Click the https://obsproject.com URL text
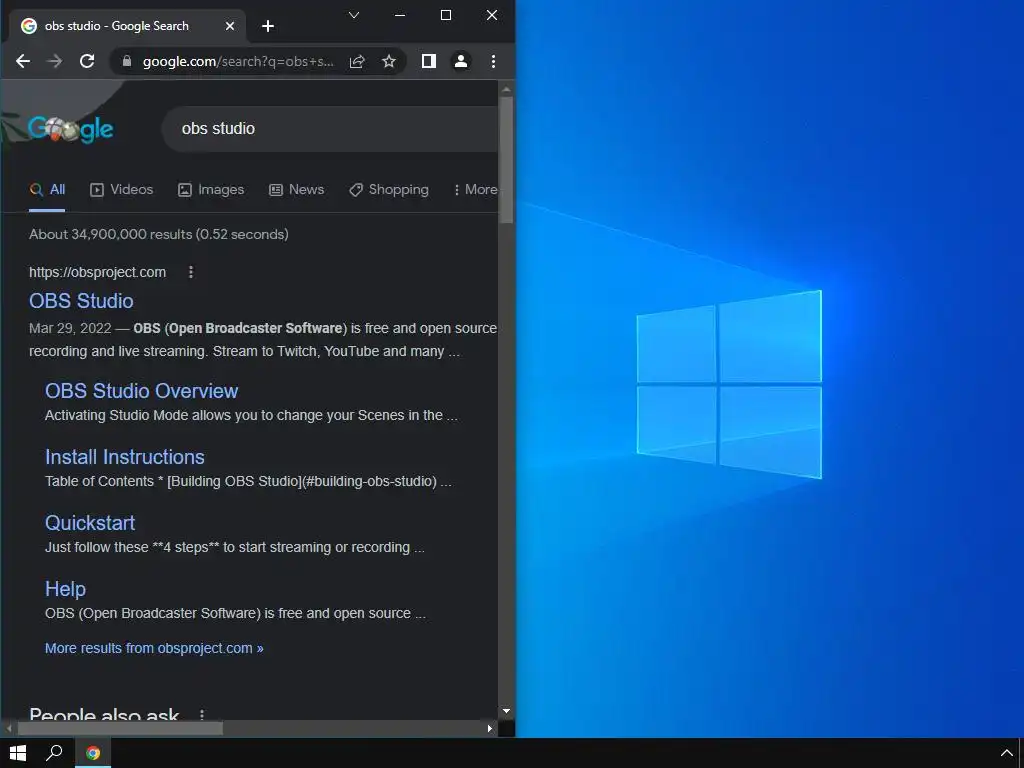The image size is (1024, 768). click(97, 272)
